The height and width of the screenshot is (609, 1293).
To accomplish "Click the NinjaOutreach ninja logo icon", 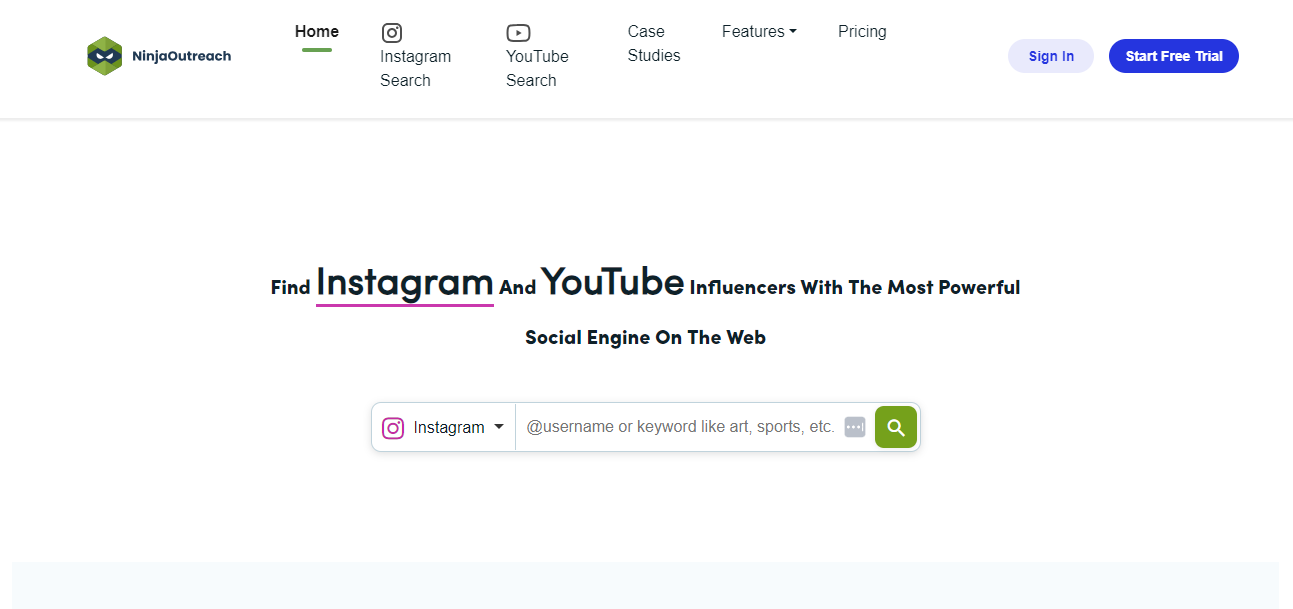I will tap(104, 56).
